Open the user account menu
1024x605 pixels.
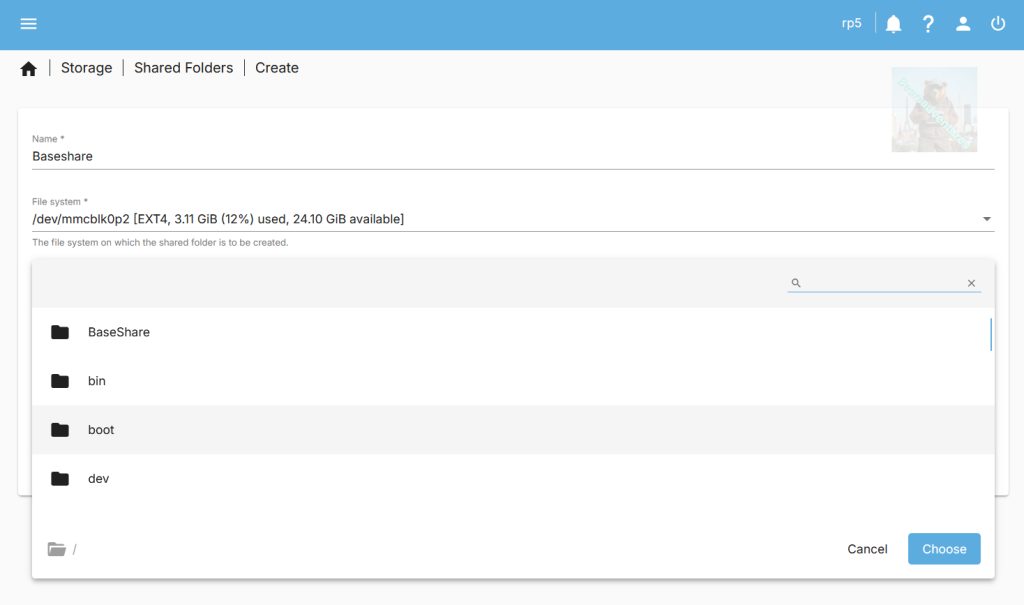[x=963, y=24]
